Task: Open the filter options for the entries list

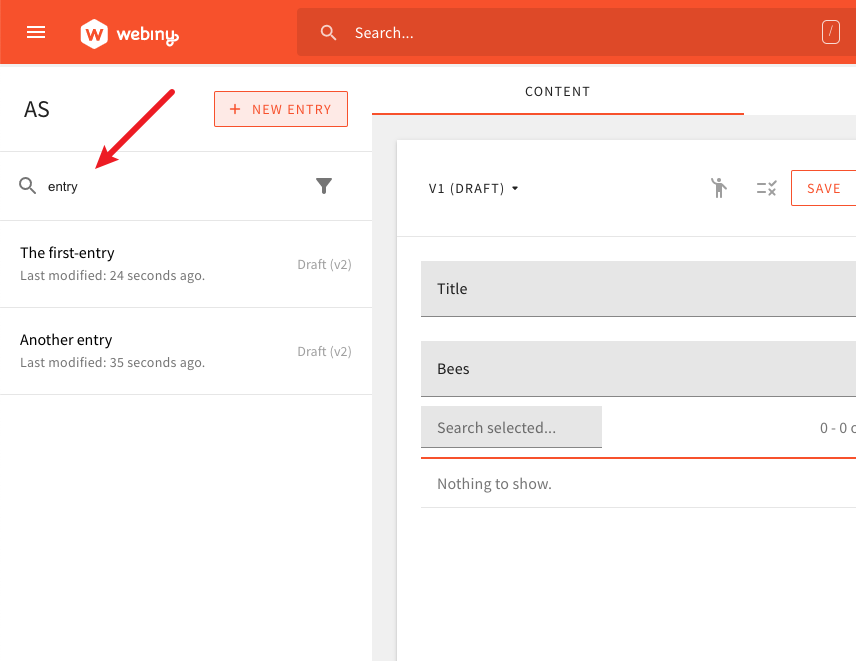Action: tap(324, 186)
